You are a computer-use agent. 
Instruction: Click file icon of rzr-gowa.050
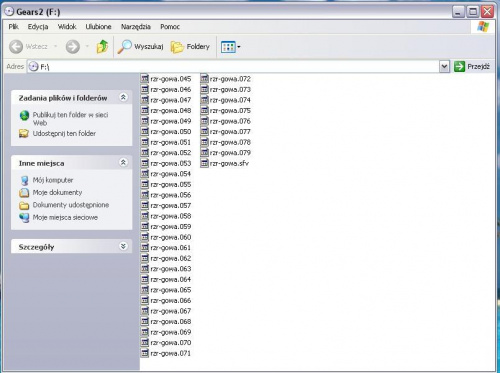coord(145,131)
